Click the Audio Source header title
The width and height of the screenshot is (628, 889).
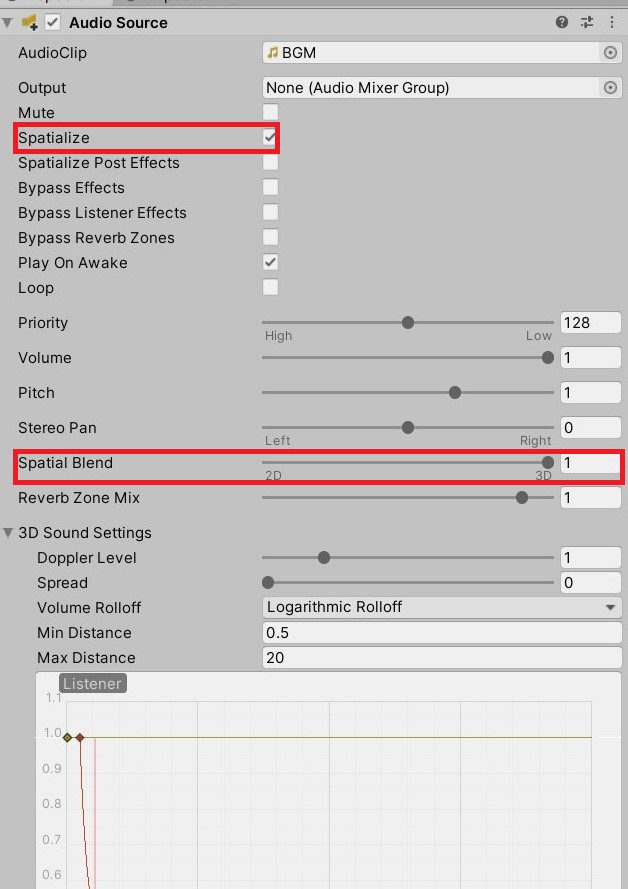[118, 23]
